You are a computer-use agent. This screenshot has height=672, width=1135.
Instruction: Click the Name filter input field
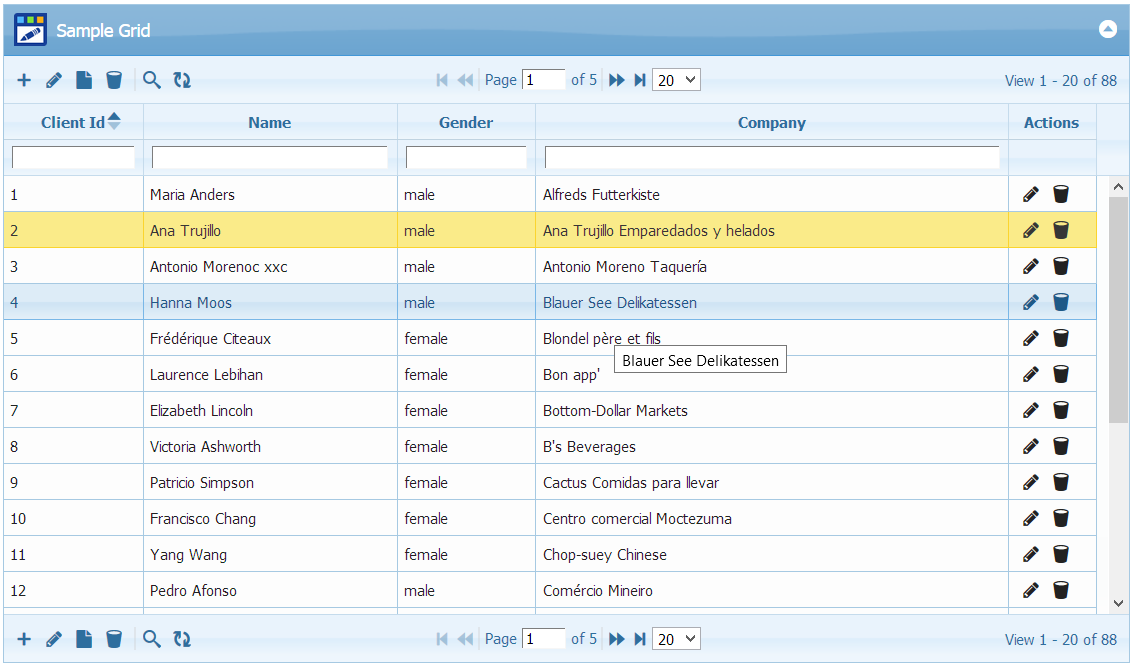269,158
